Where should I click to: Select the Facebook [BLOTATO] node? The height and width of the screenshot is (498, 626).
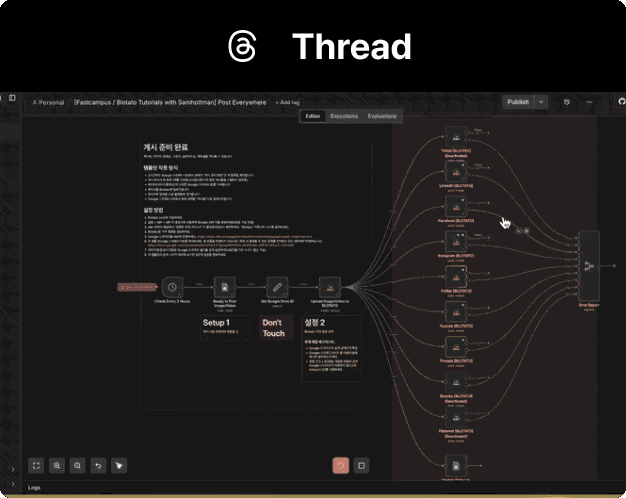point(456,207)
